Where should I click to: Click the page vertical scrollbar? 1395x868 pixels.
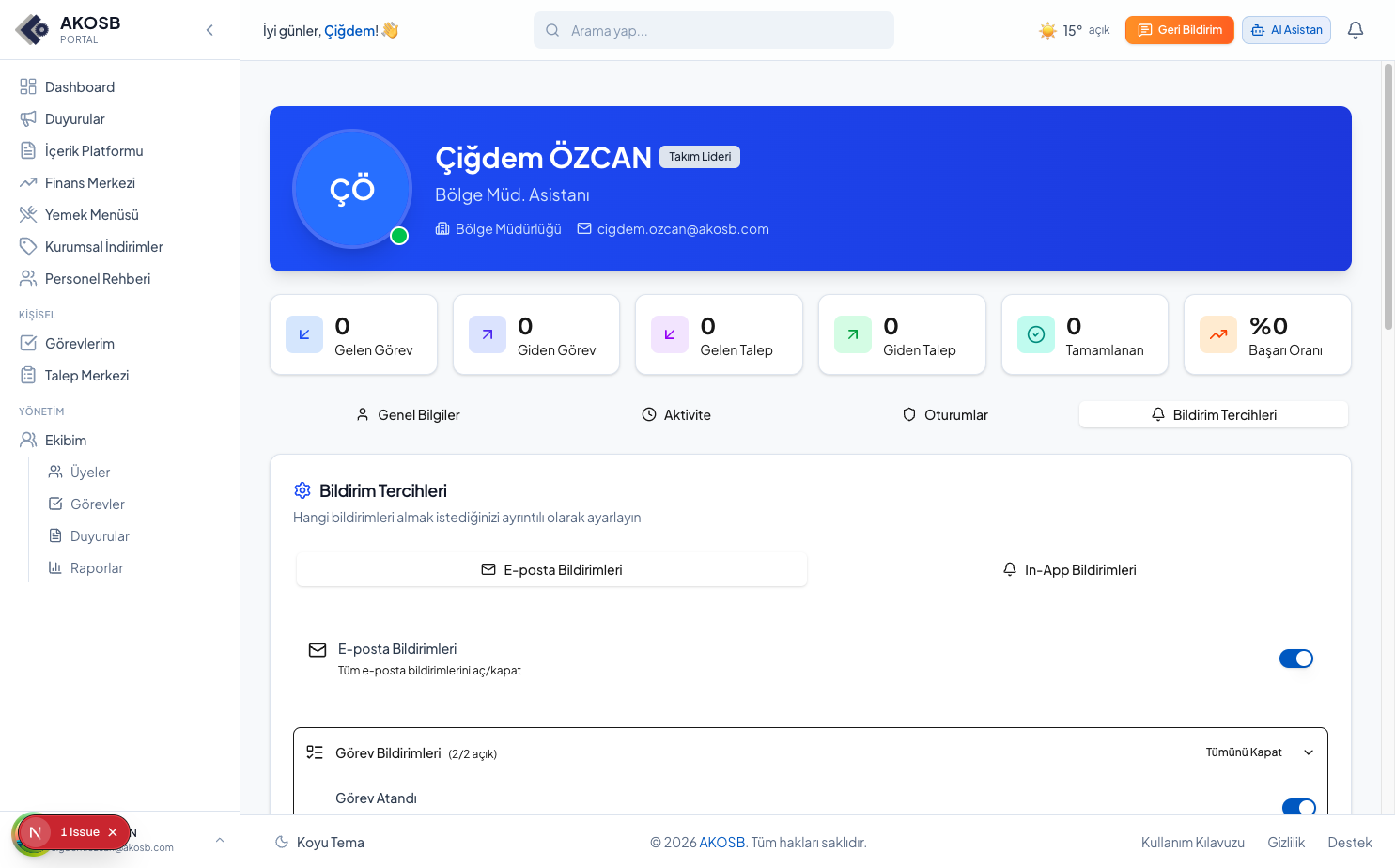click(x=1387, y=196)
